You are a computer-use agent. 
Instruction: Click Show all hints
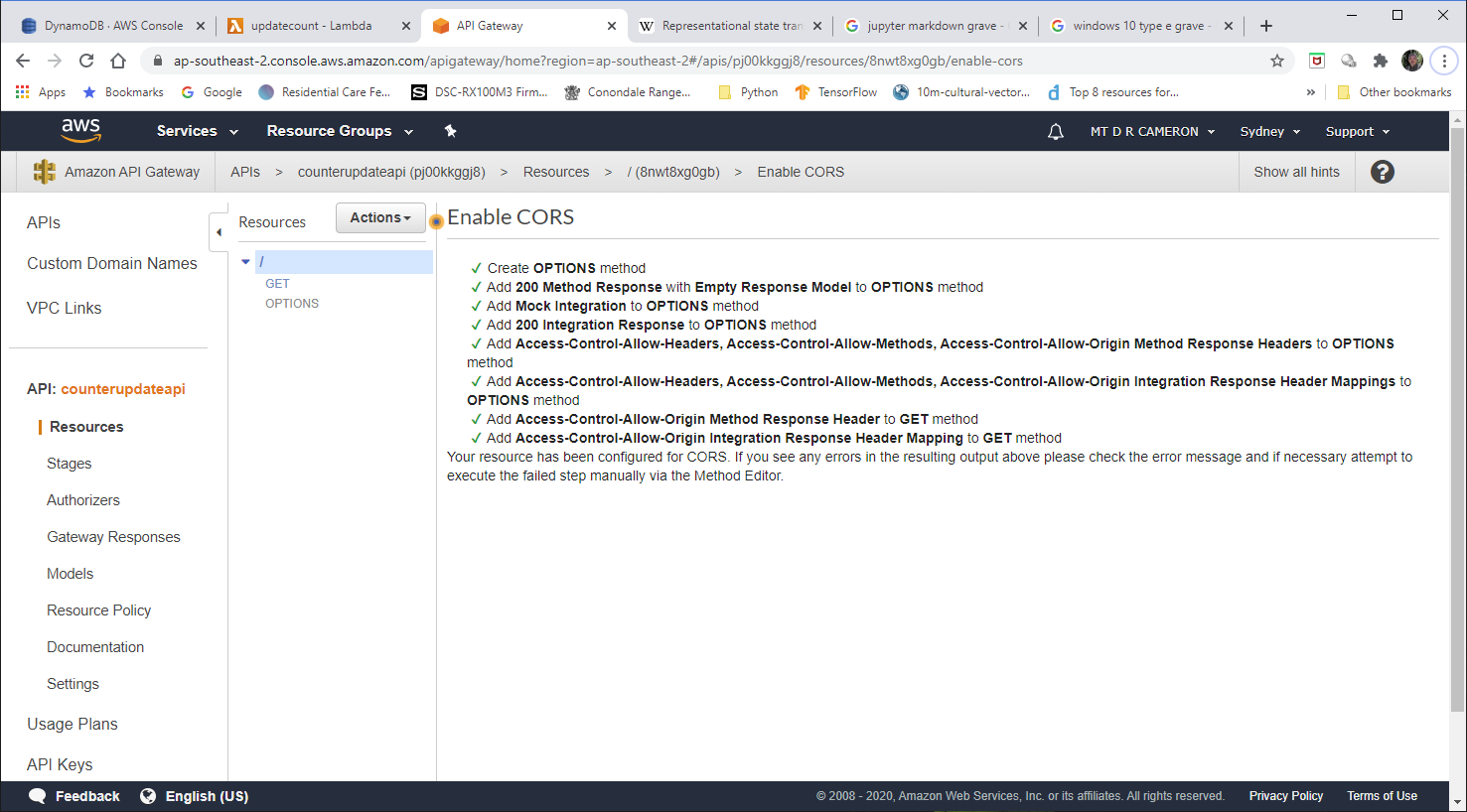1296,172
